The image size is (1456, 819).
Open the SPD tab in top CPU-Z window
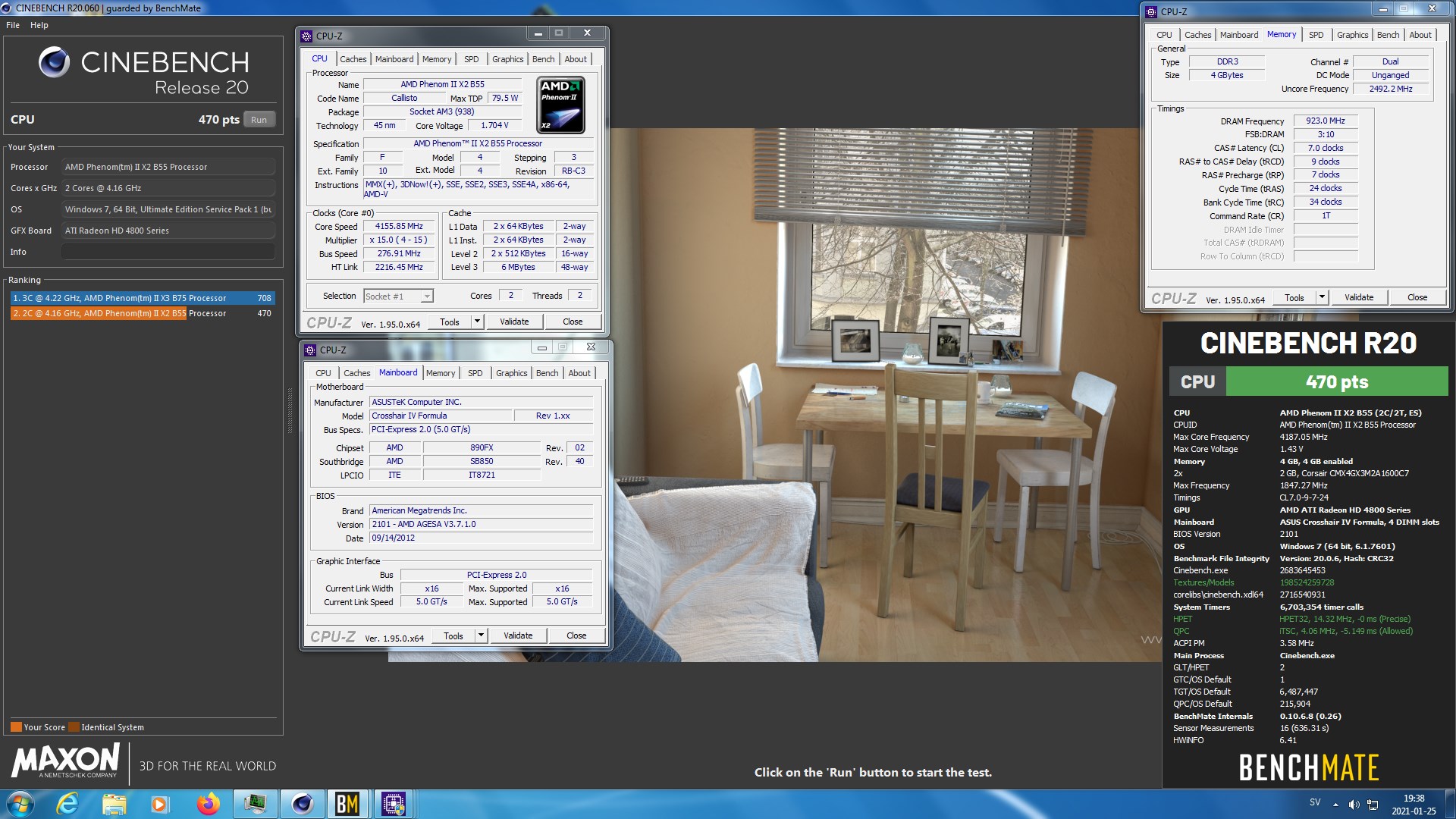(471, 59)
